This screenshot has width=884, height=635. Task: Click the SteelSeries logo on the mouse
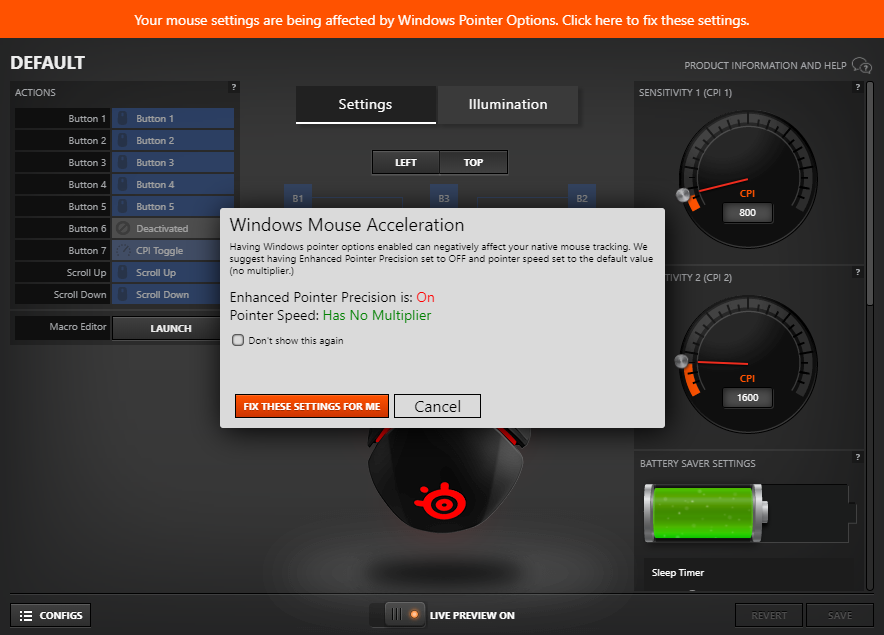point(440,501)
